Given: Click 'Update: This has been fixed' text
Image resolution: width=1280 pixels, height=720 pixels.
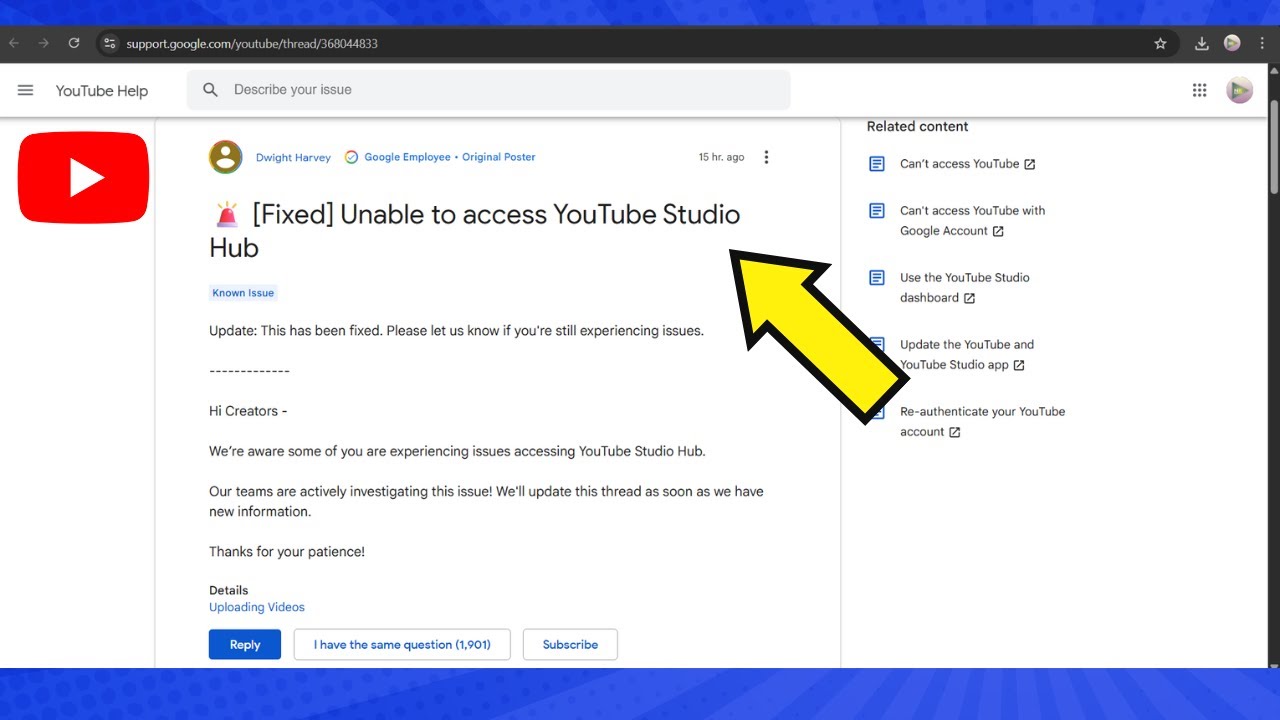Looking at the screenshot, I should (456, 331).
